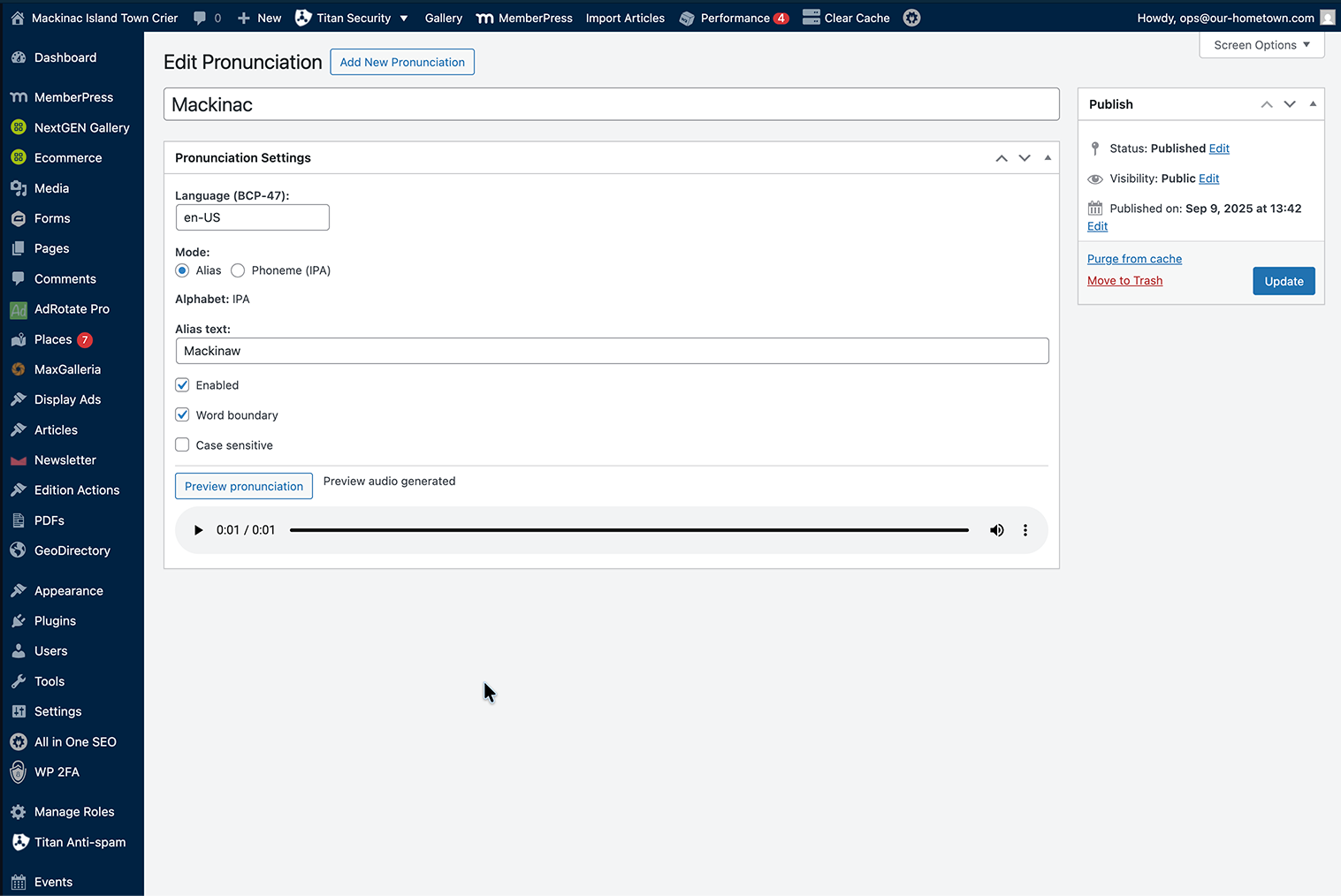Open the WP 2FA menu
Viewport: 1341px width, 896px height.
(x=56, y=771)
